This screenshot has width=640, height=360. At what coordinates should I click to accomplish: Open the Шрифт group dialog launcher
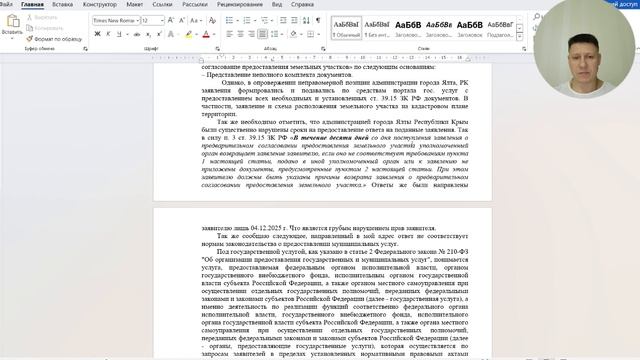[218, 49]
